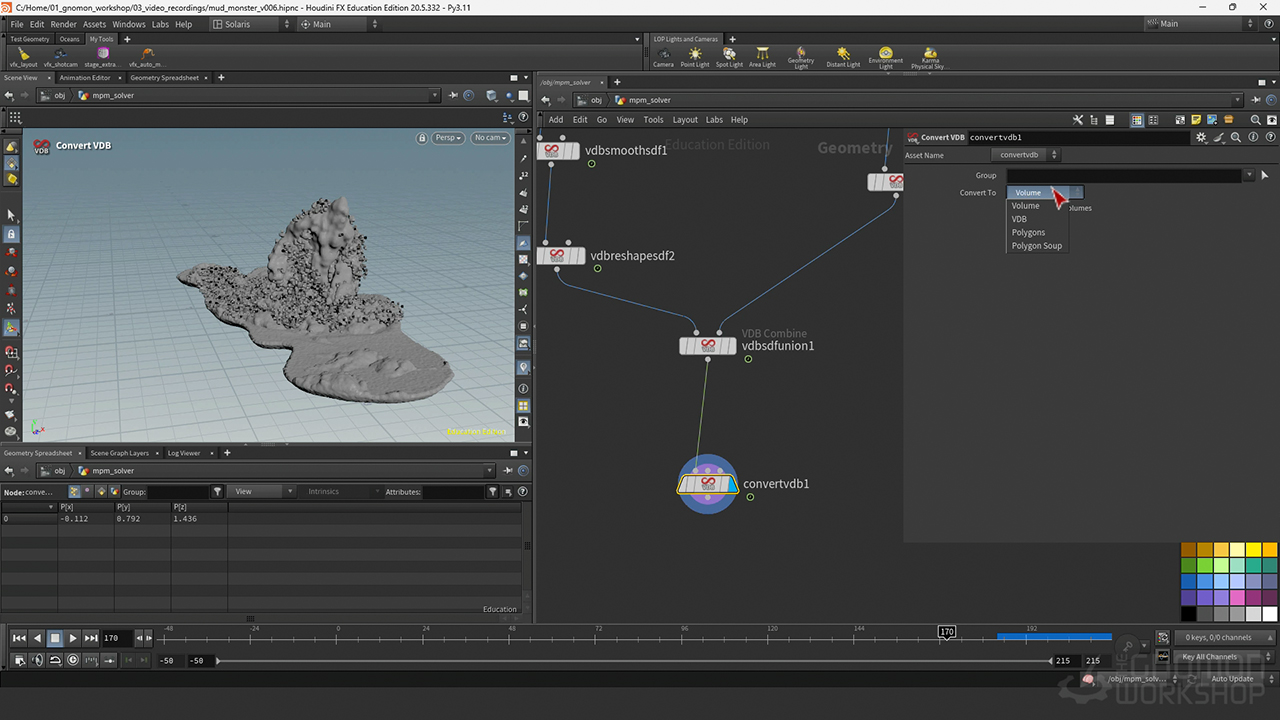Add a Camera from the shelf
Image resolution: width=1280 pixels, height=720 pixels.
[663, 56]
